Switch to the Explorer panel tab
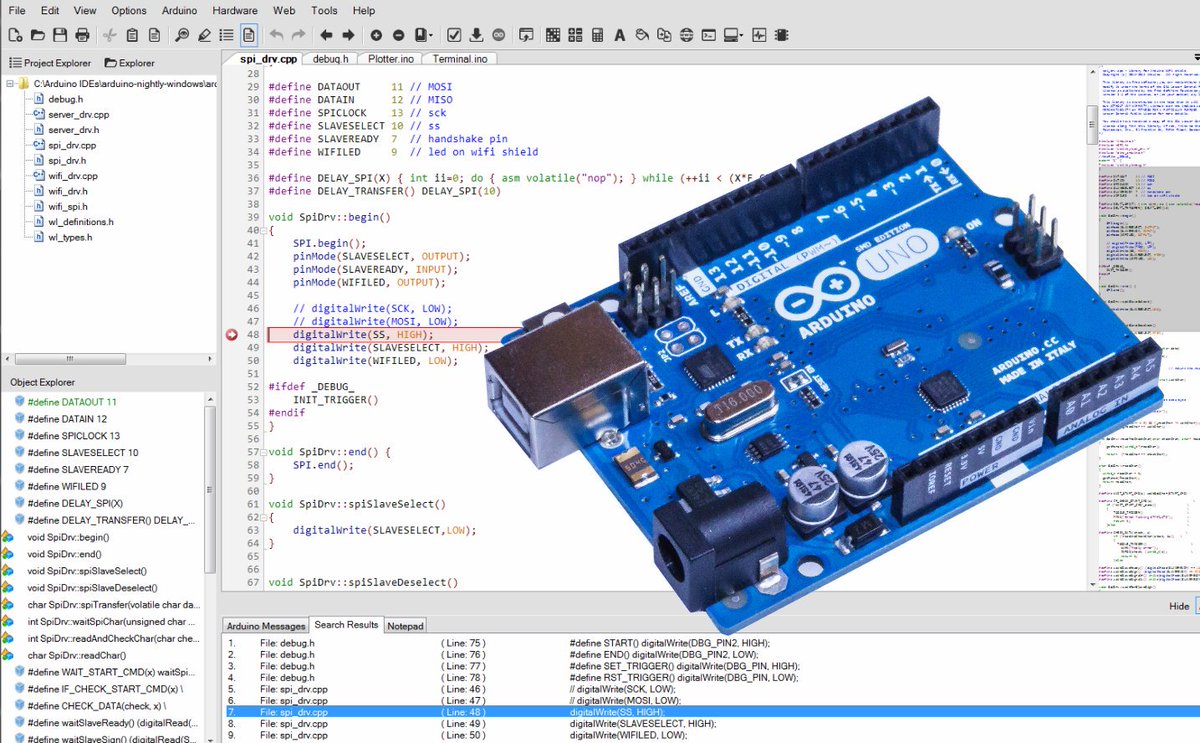This screenshot has width=1200, height=743. pyautogui.click(x=129, y=63)
